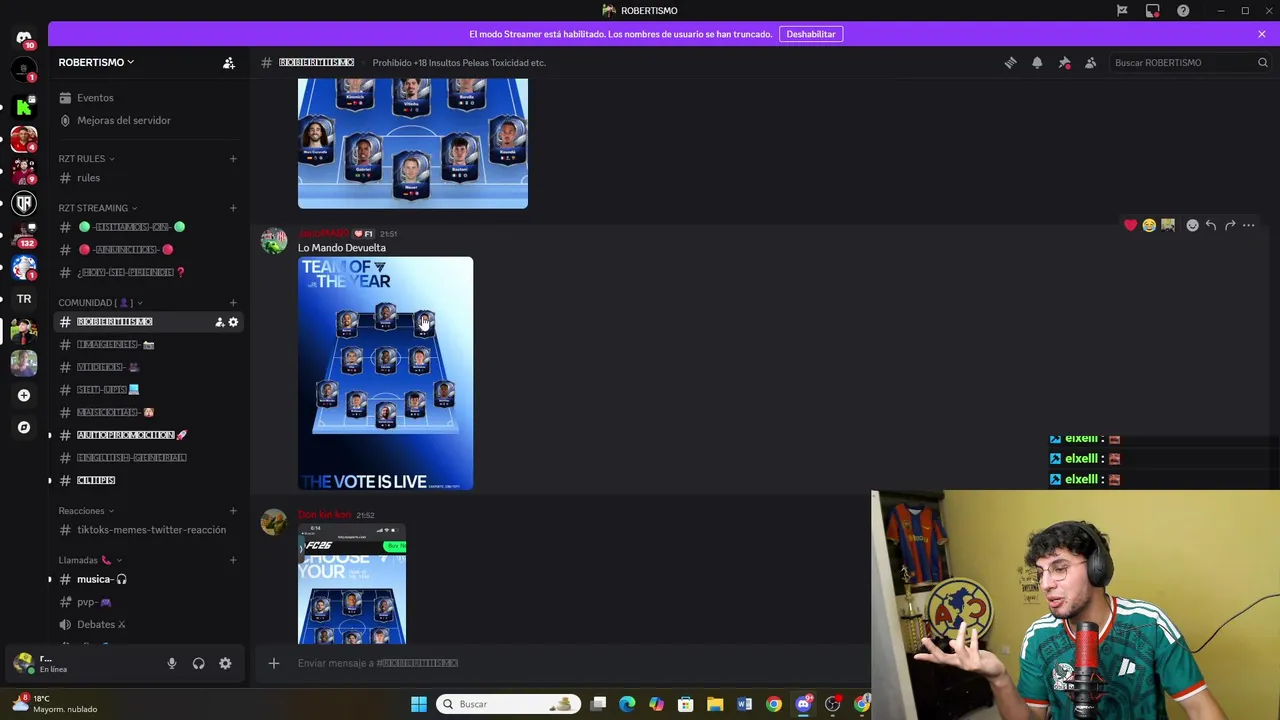1280x720 pixels.
Task: Open more options on hovered message
Action: coord(1248,226)
